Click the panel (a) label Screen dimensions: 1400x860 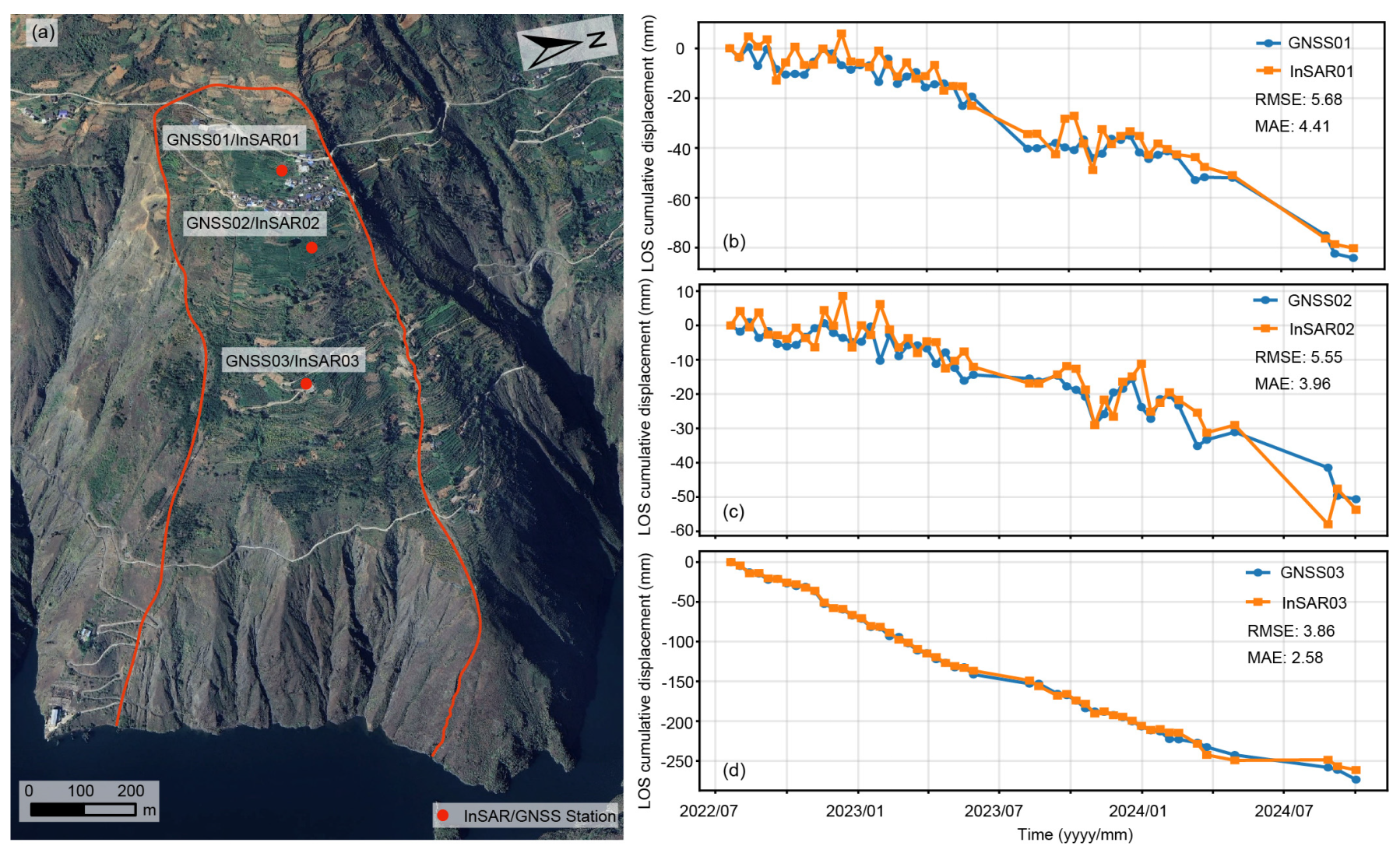click(x=41, y=32)
